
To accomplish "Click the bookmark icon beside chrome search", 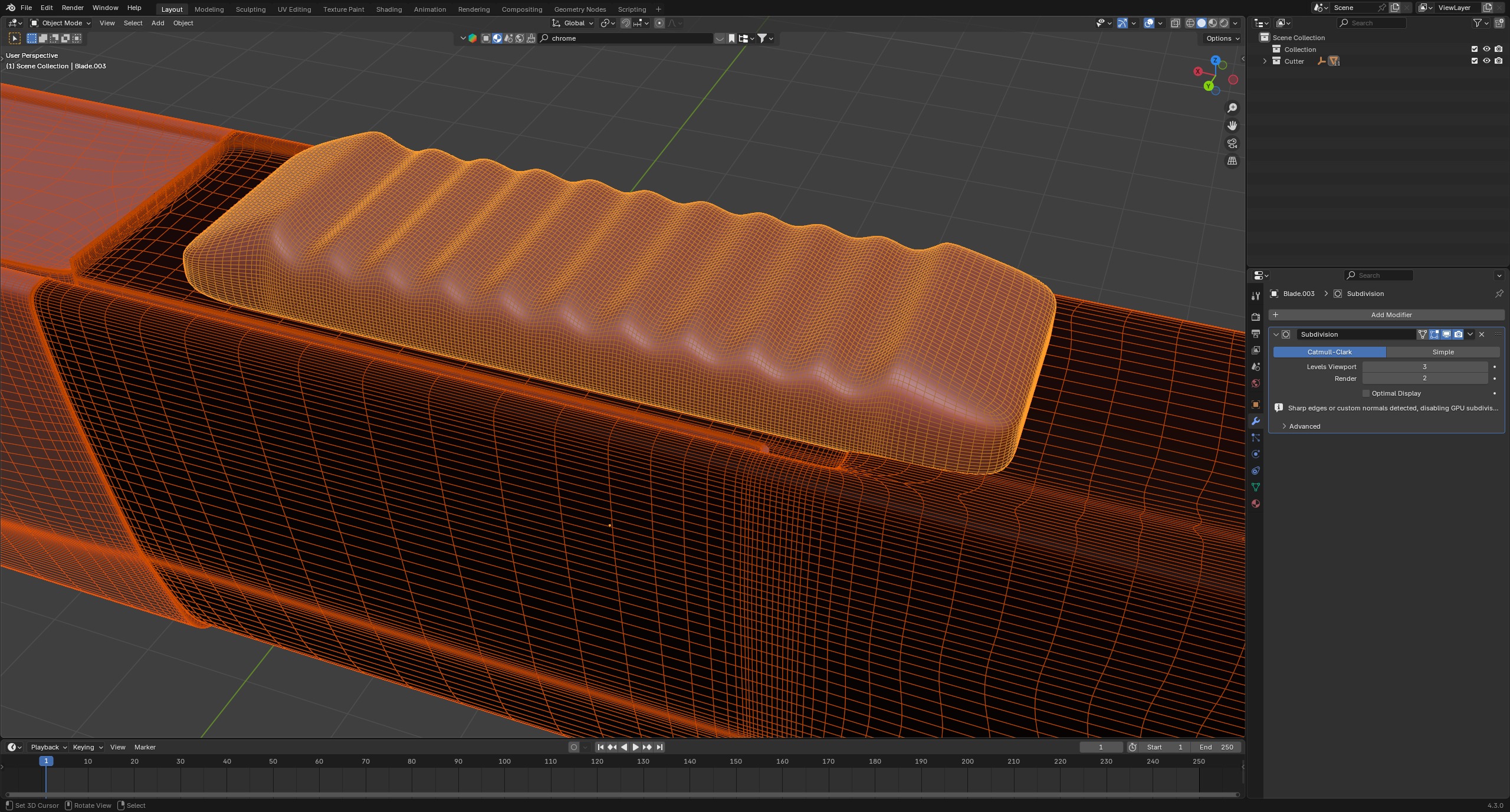I will [x=731, y=38].
